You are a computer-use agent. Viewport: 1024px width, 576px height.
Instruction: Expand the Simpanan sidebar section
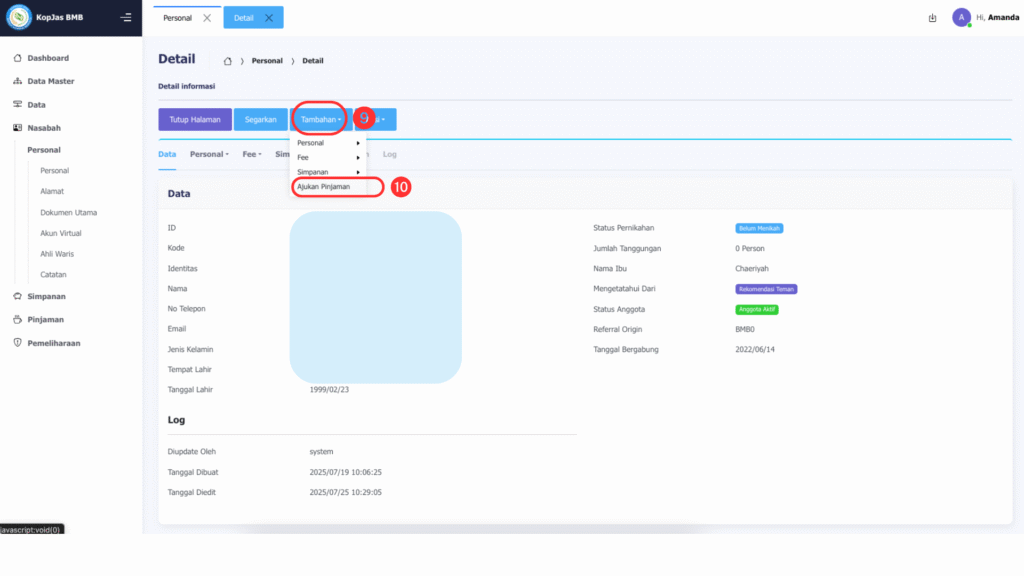point(46,296)
